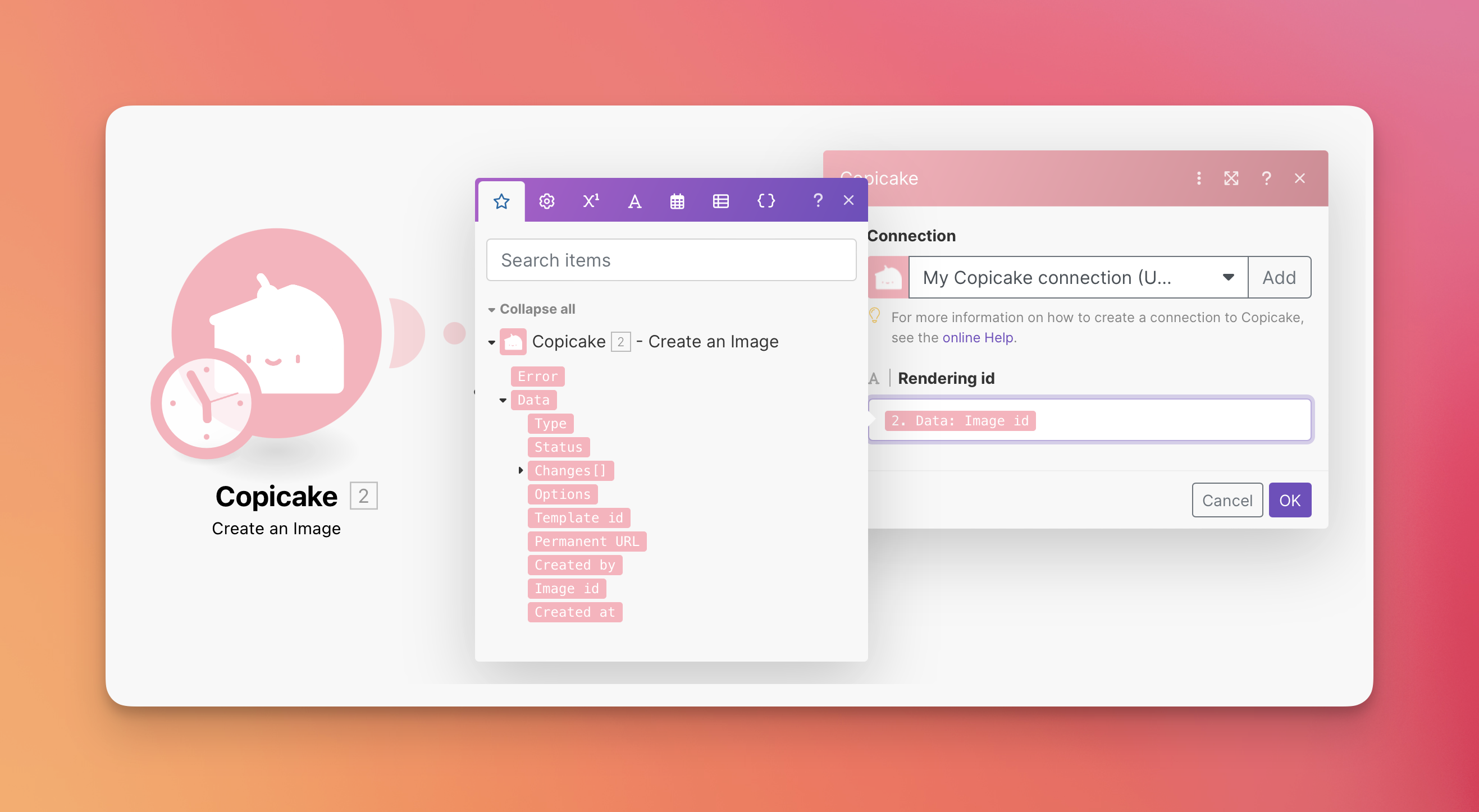This screenshot has width=1479, height=812.
Task: Click the Rendering id input field
Action: [x=1090, y=420]
